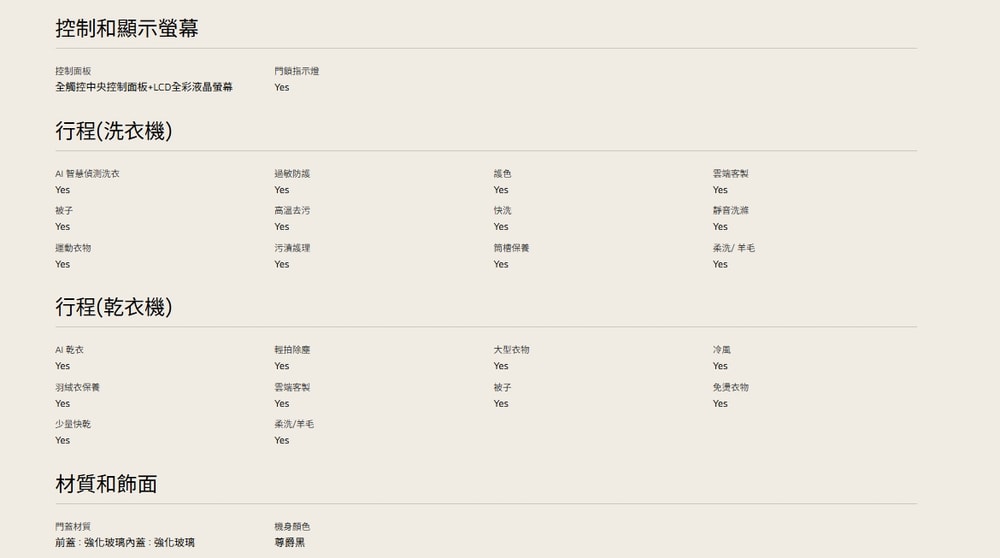Click the 靜音洗滌 program label
Viewport: 1000px width, 558px height.
coord(730,211)
